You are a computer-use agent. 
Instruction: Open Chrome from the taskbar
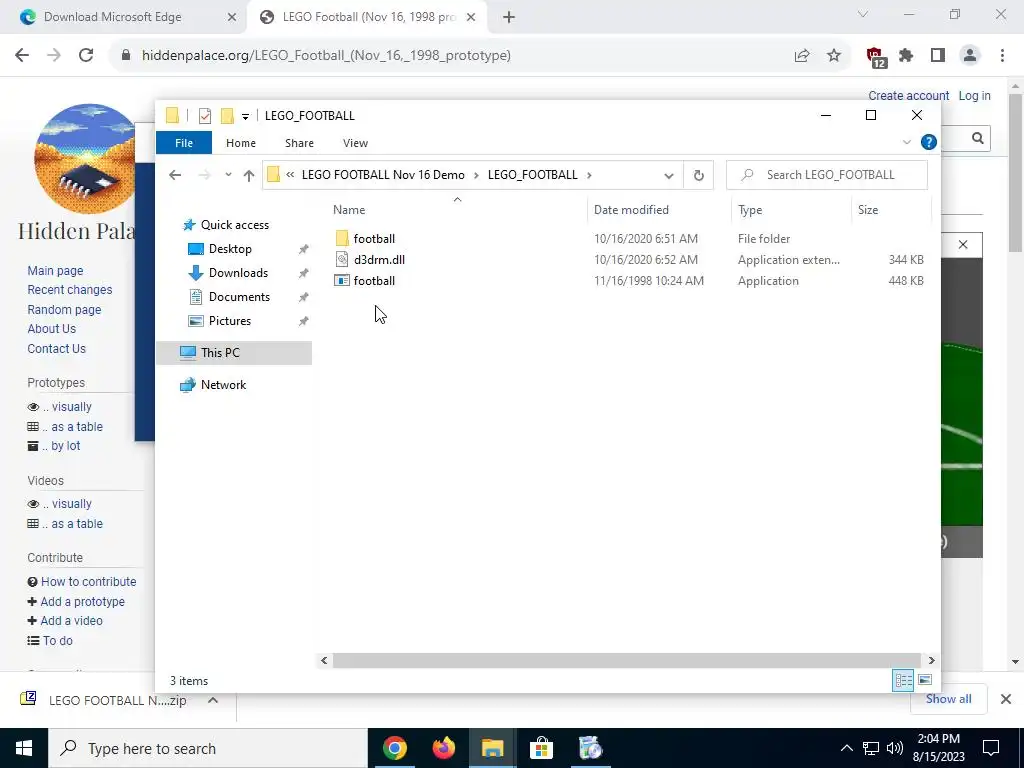394,748
